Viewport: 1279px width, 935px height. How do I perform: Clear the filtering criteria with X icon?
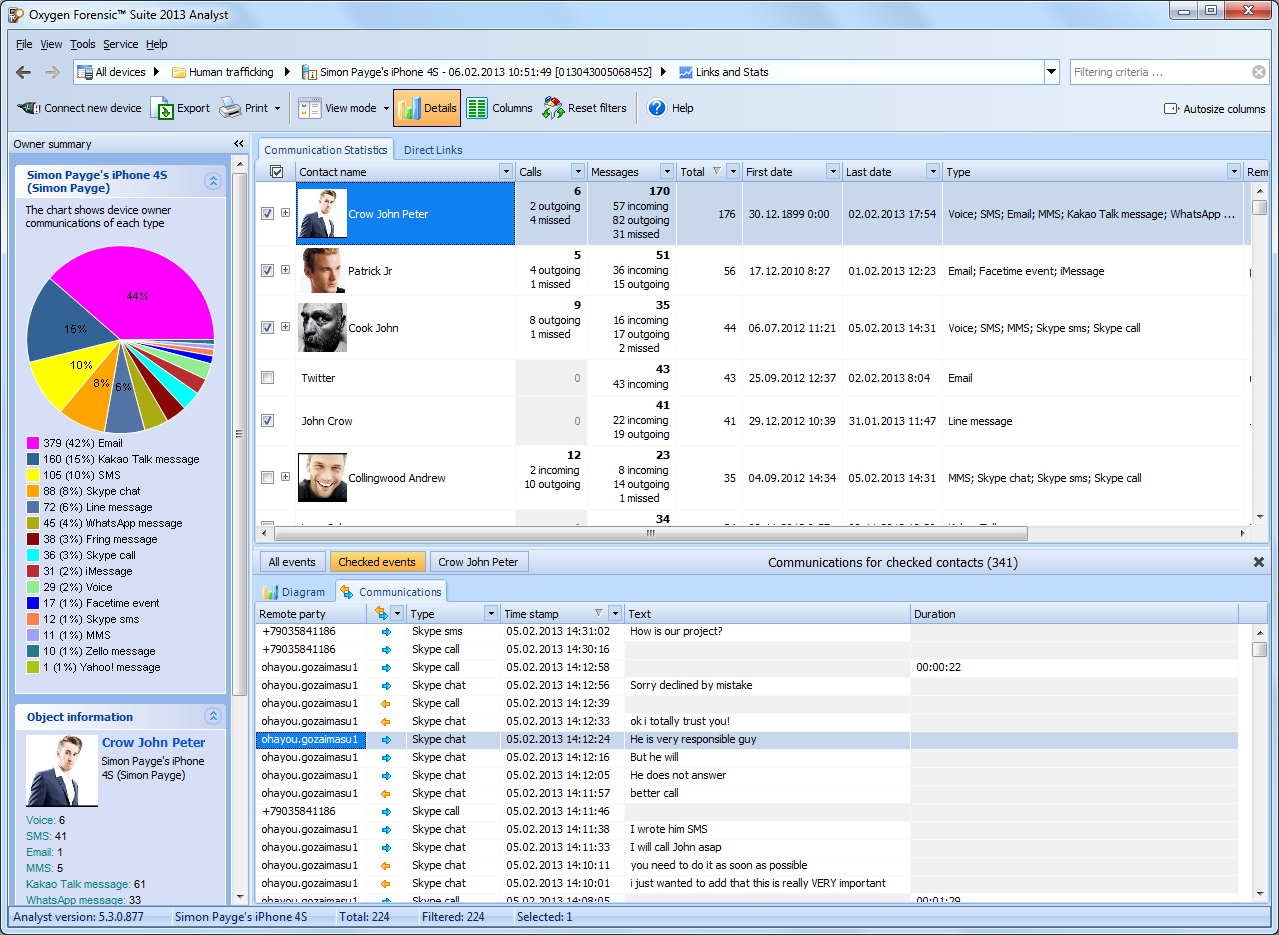pos(1259,72)
